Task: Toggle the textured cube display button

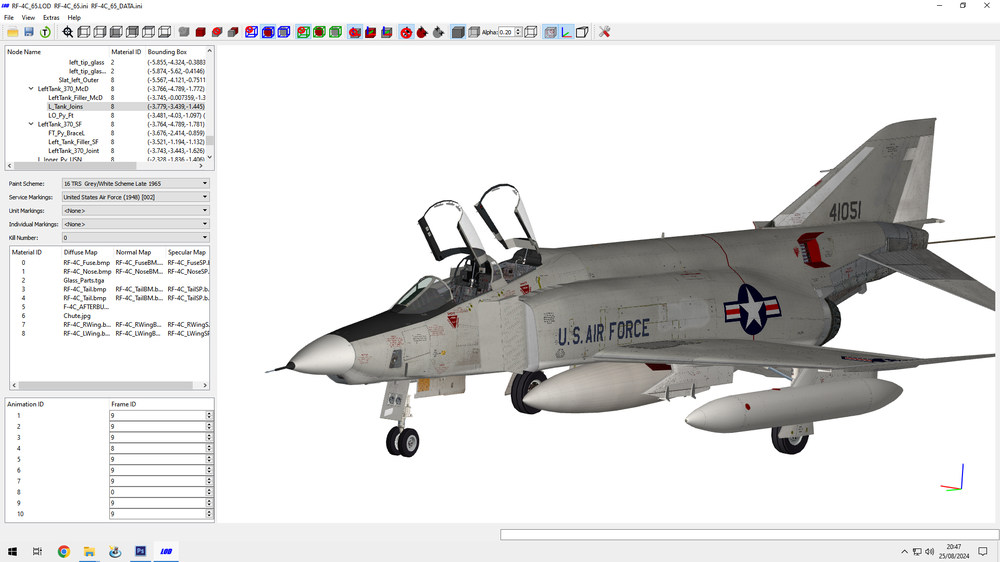Action: [550, 32]
